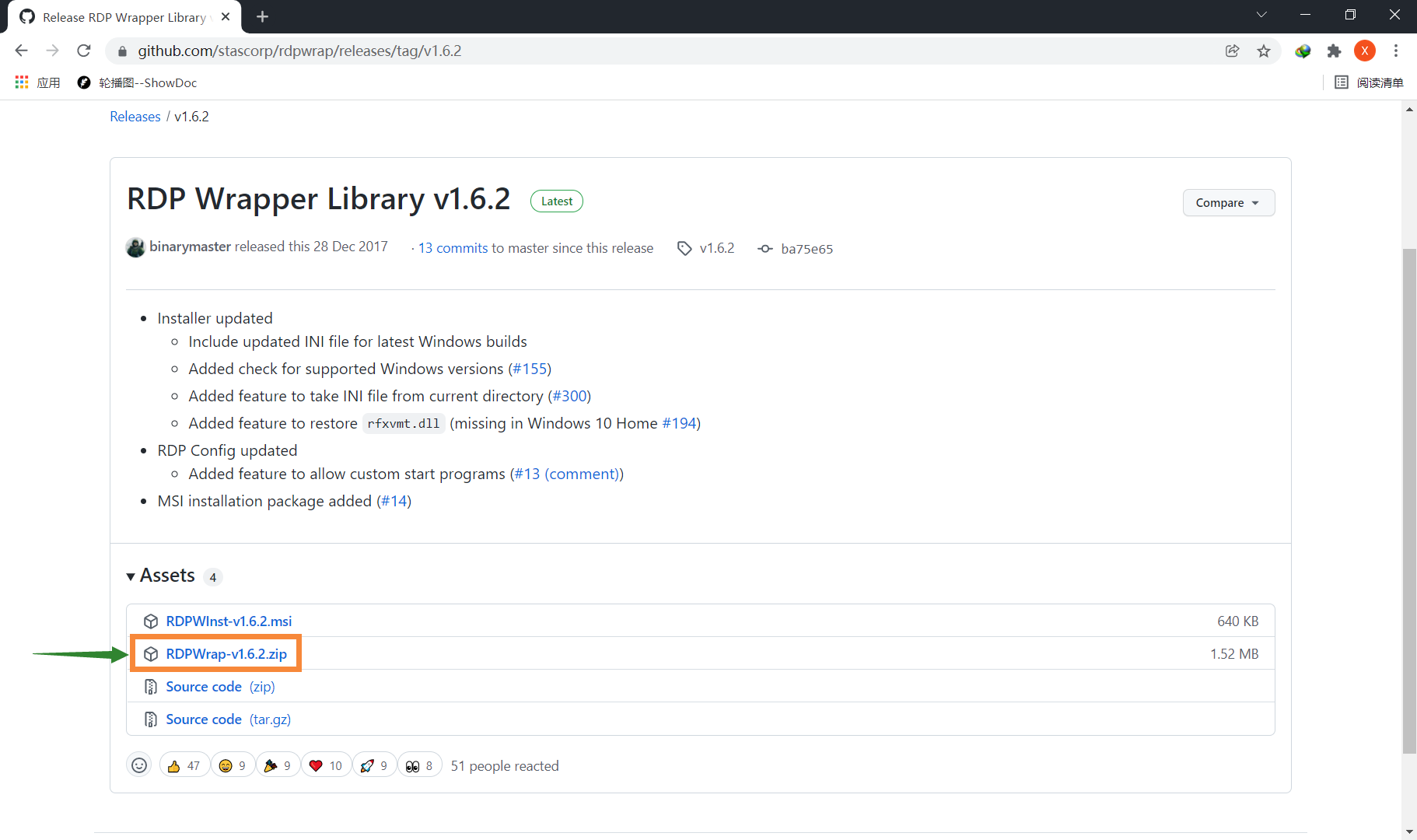
Task: Click the 51 people reacted text
Action: [505, 765]
